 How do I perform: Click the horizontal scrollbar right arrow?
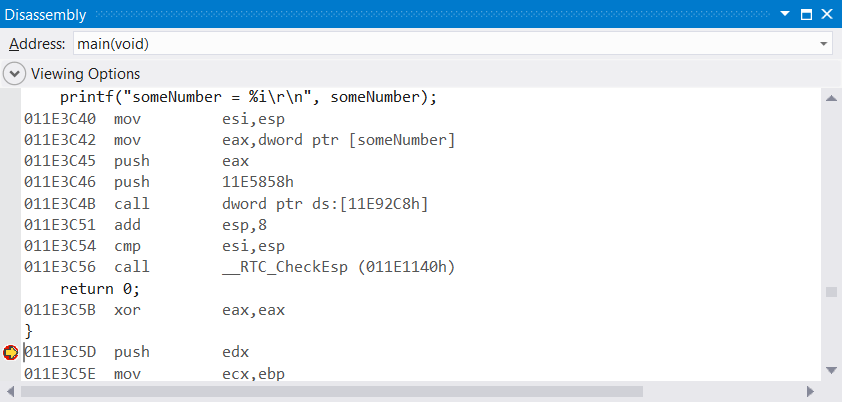[809, 392]
